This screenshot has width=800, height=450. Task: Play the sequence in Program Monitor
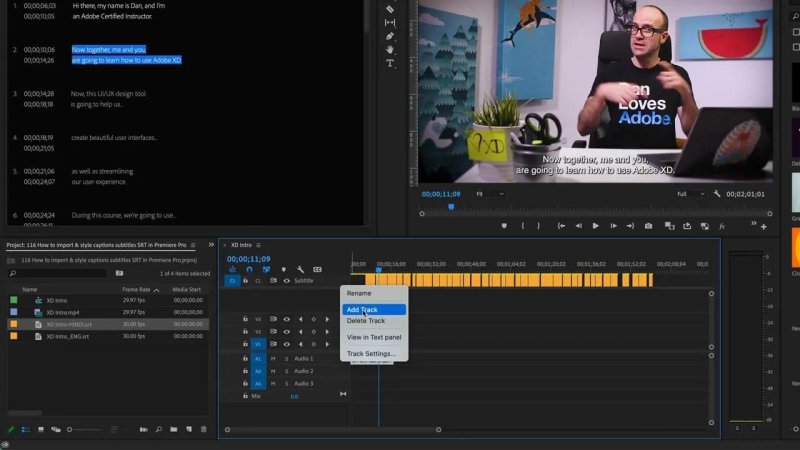(595, 226)
